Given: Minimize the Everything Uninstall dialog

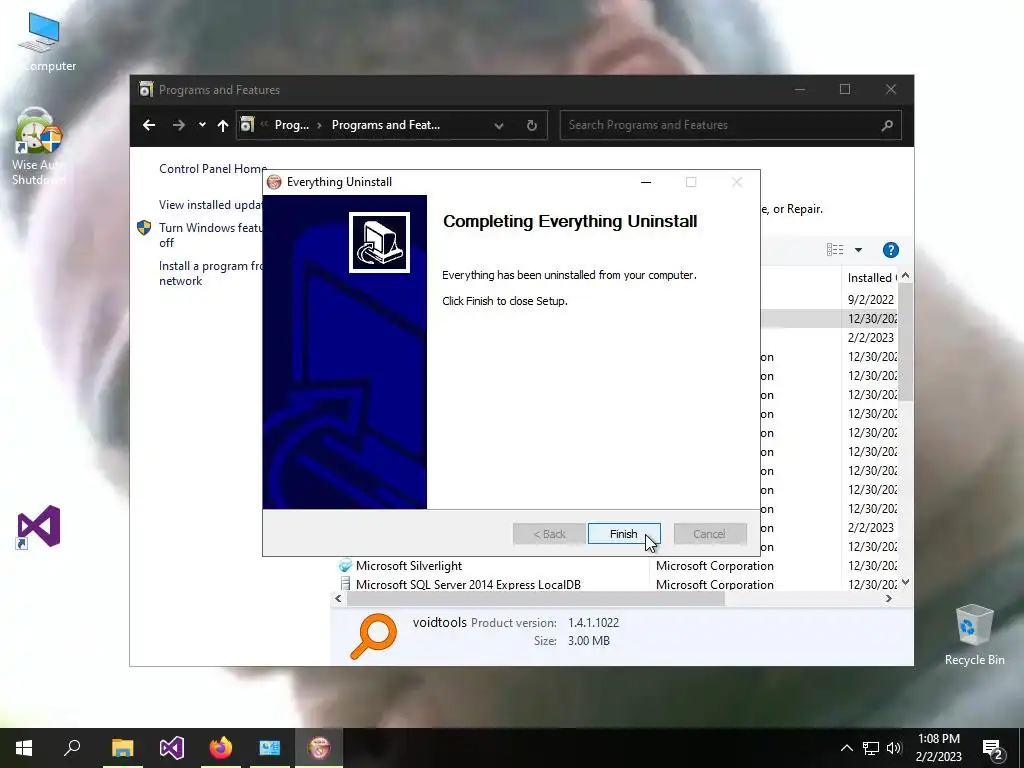Looking at the screenshot, I should pyautogui.click(x=646, y=182).
